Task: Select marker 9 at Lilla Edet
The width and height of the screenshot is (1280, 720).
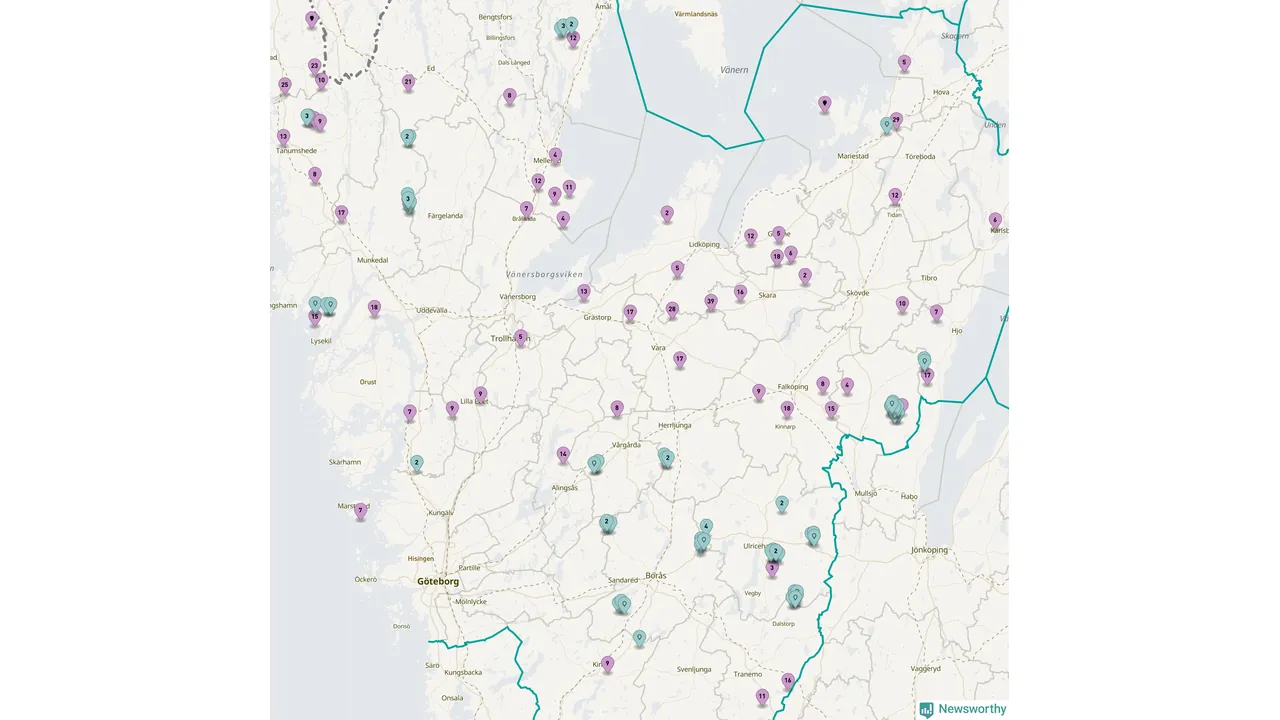Action: [480, 395]
